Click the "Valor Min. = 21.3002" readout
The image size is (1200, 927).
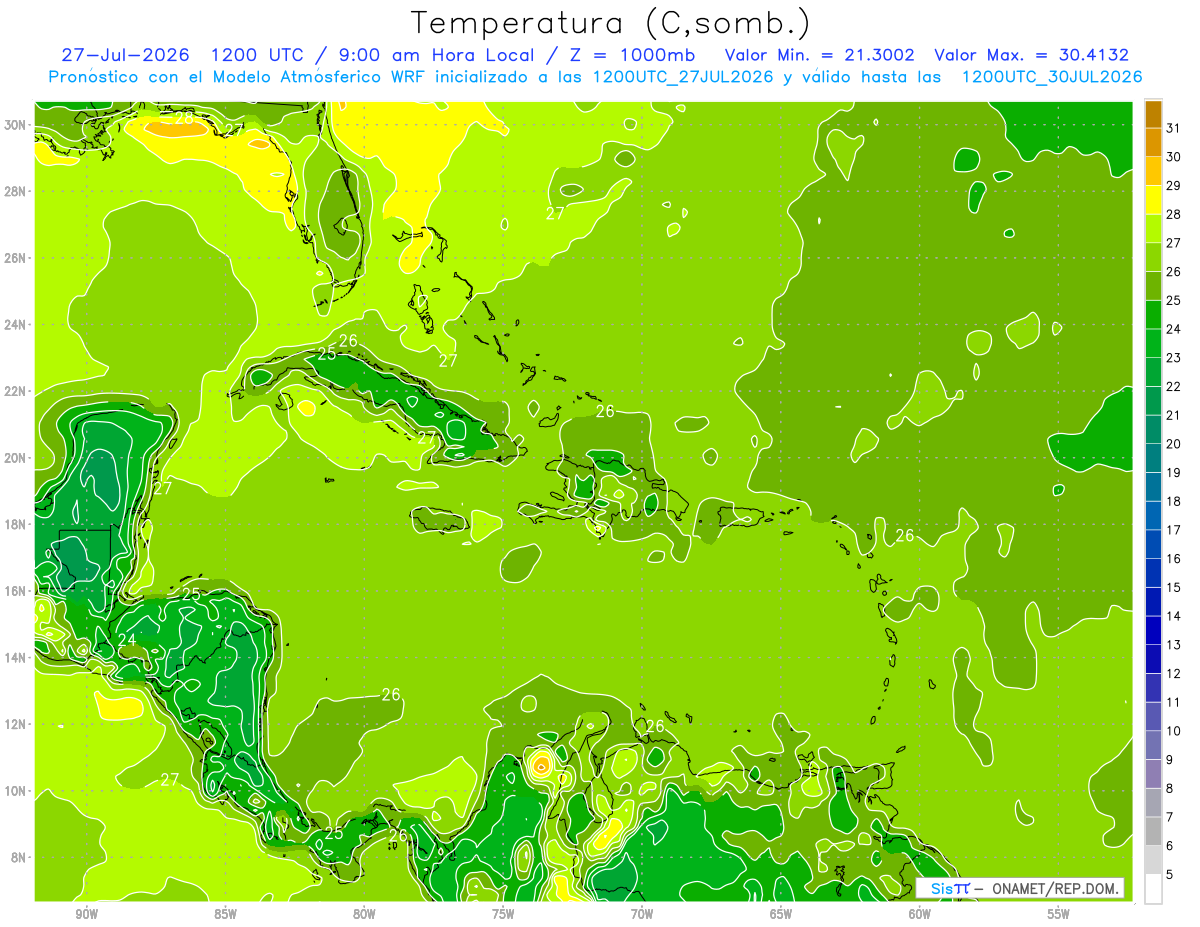pyautogui.click(x=819, y=55)
